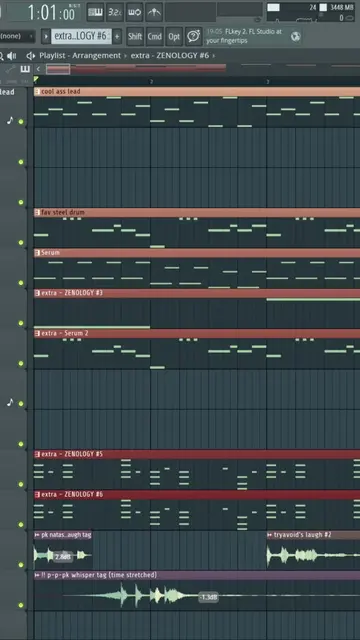Open the (none) selector dropdown
360x640 pixels.
(x=17, y=36)
